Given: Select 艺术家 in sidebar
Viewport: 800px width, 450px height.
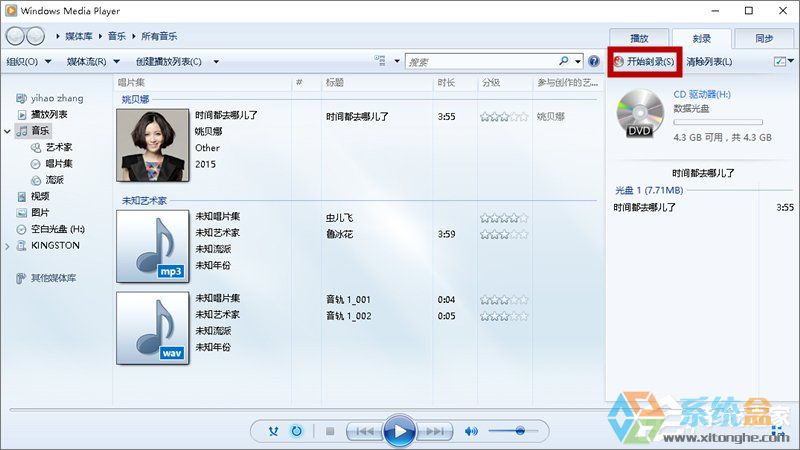Looking at the screenshot, I should [x=52, y=147].
